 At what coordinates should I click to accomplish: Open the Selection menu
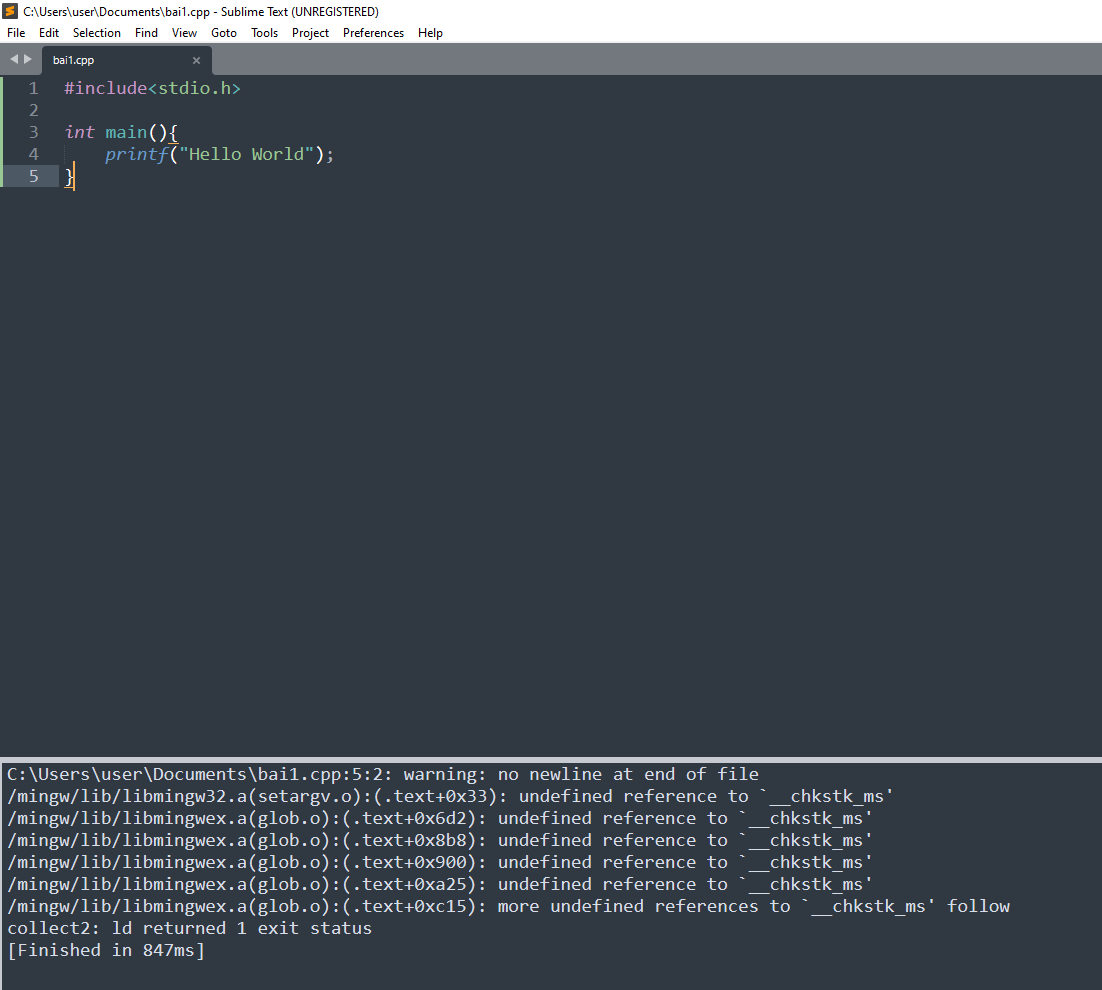pyautogui.click(x=96, y=33)
